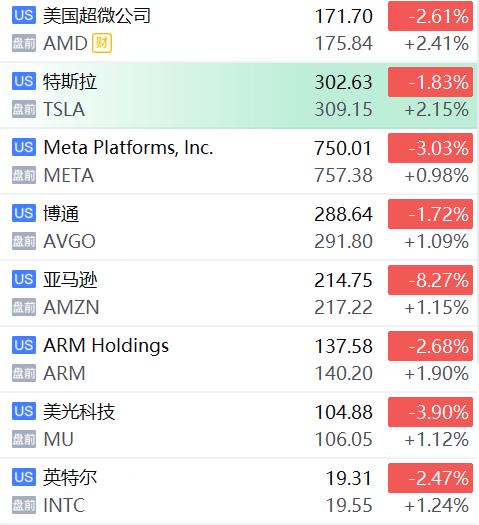Select the highlighted 特斯拉 row name
479x525 pixels.
pos(70,82)
